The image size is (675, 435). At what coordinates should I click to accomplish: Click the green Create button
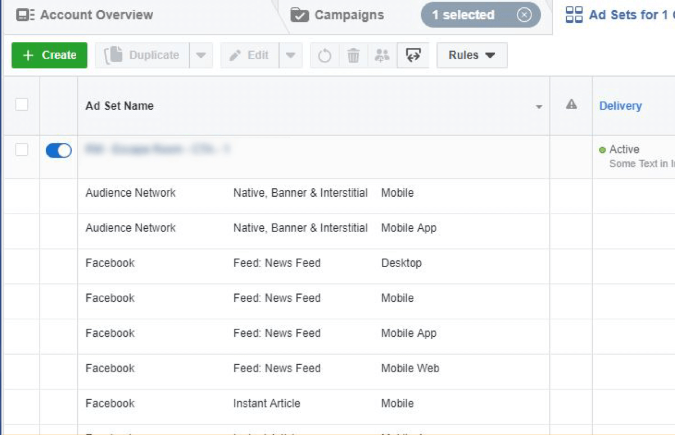point(50,55)
